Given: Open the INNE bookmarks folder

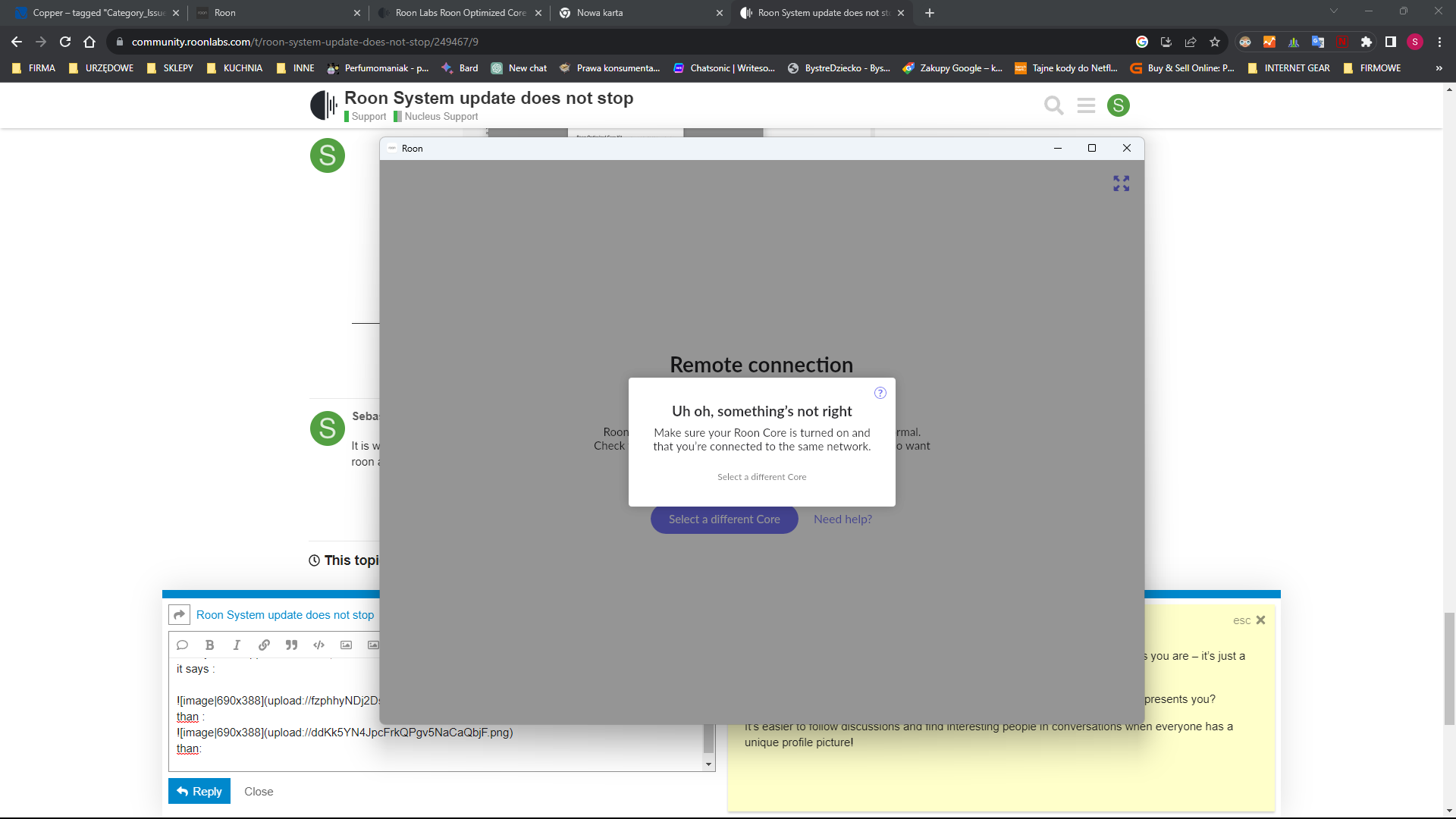Looking at the screenshot, I should point(295,68).
